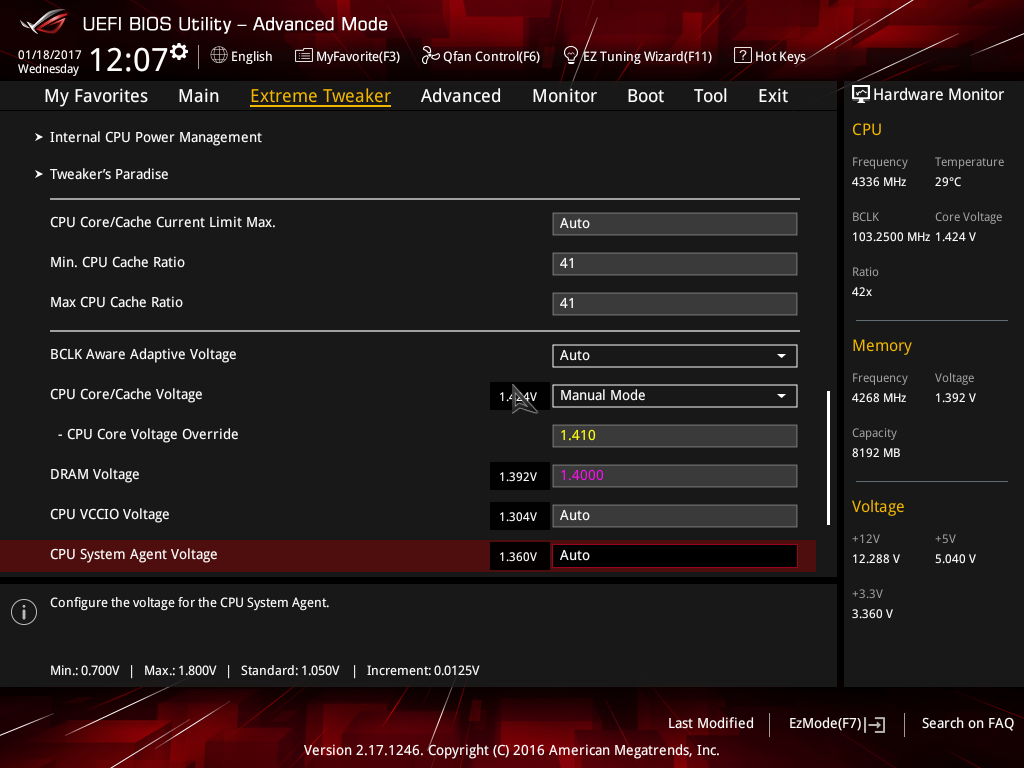1024x768 pixels.
Task: Click CPU System Agent Voltage Auto field
Action: click(675, 556)
